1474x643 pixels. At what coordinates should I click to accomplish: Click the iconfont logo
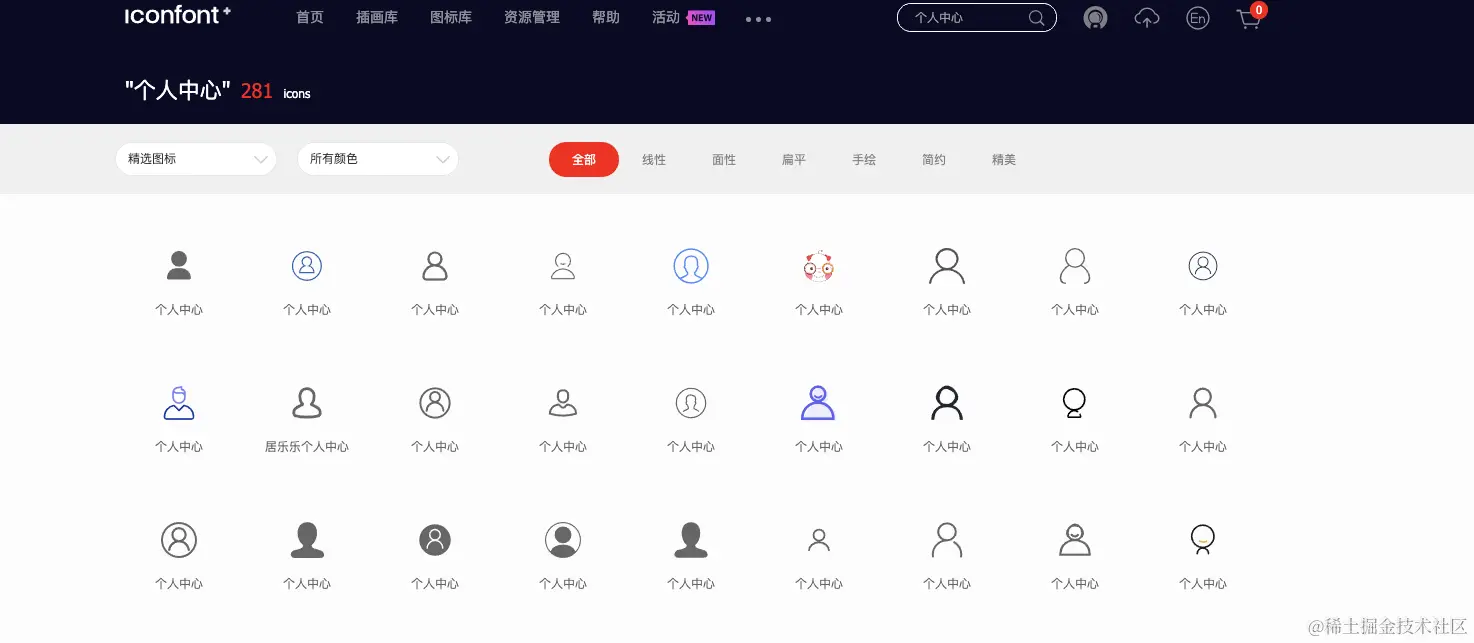pos(177,15)
